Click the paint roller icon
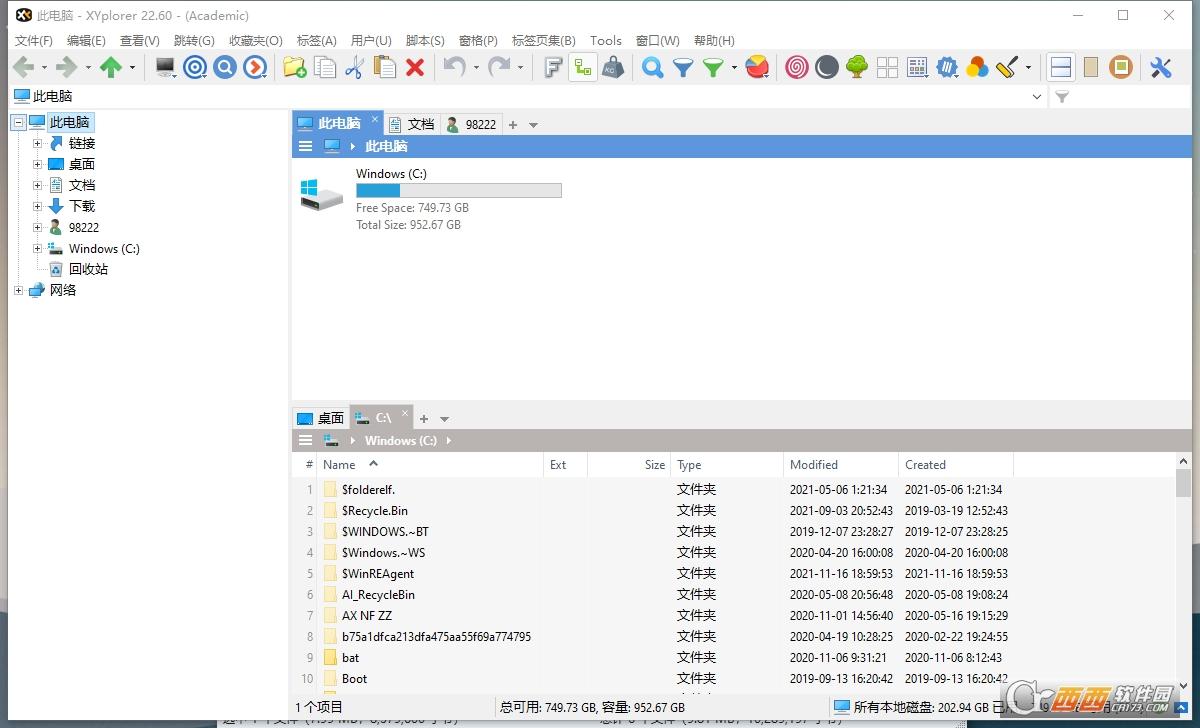1200x728 pixels. 1007,67
